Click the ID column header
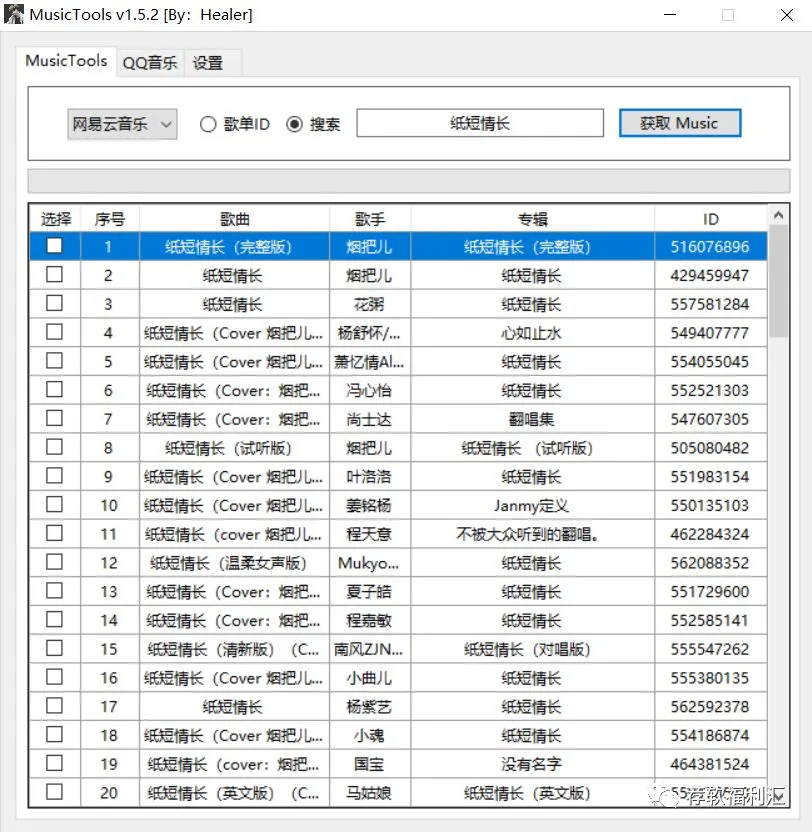 pos(711,219)
